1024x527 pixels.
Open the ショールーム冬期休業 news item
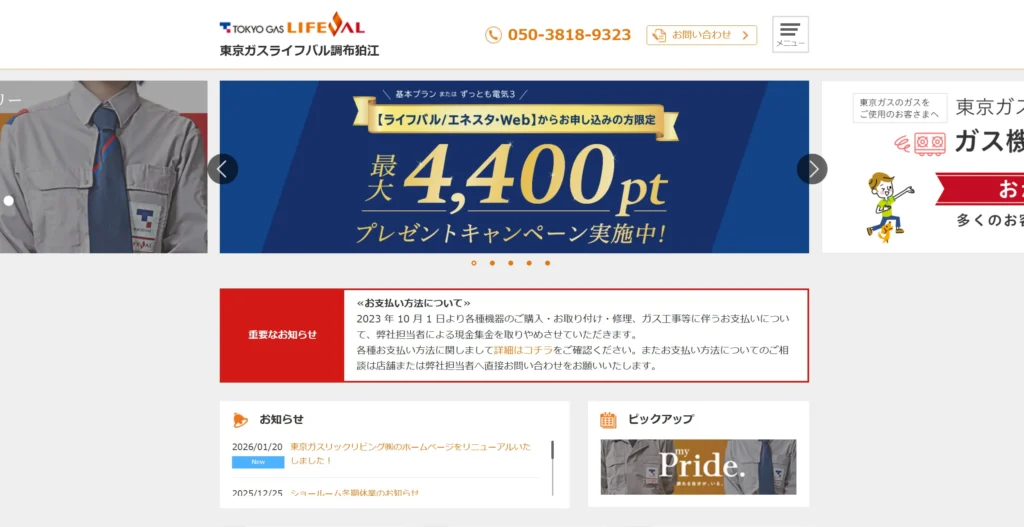tap(354, 492)
